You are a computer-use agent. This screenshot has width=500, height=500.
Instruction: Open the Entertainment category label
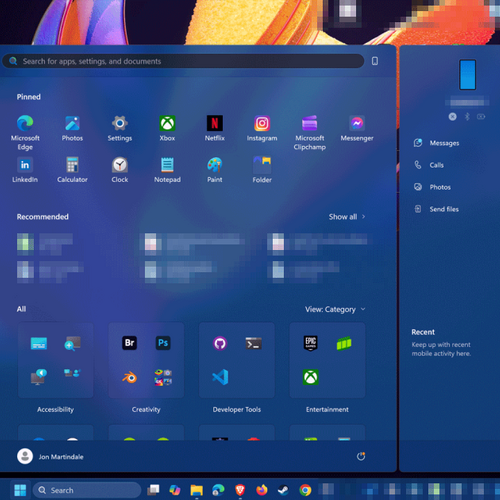[x=327, y=409]
